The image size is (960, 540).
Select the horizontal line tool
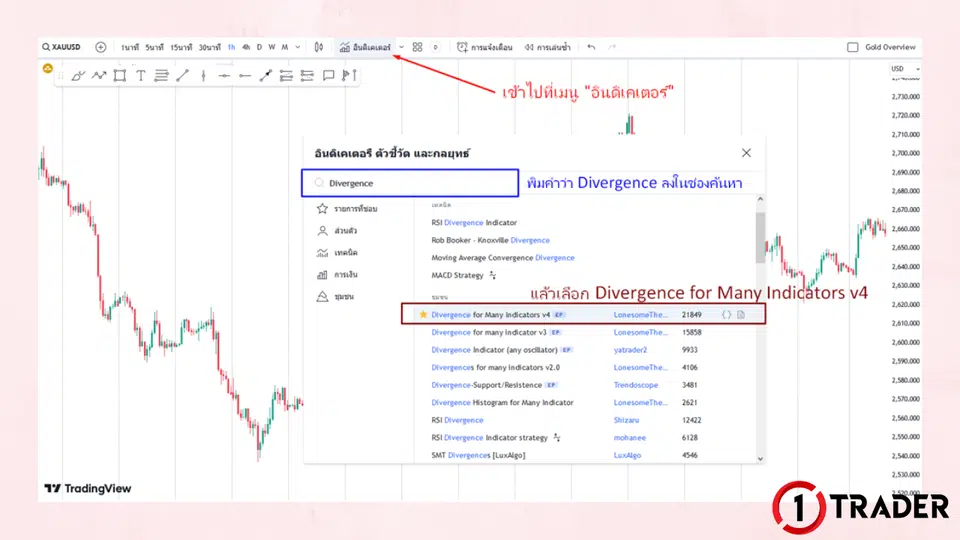(224, 76)
